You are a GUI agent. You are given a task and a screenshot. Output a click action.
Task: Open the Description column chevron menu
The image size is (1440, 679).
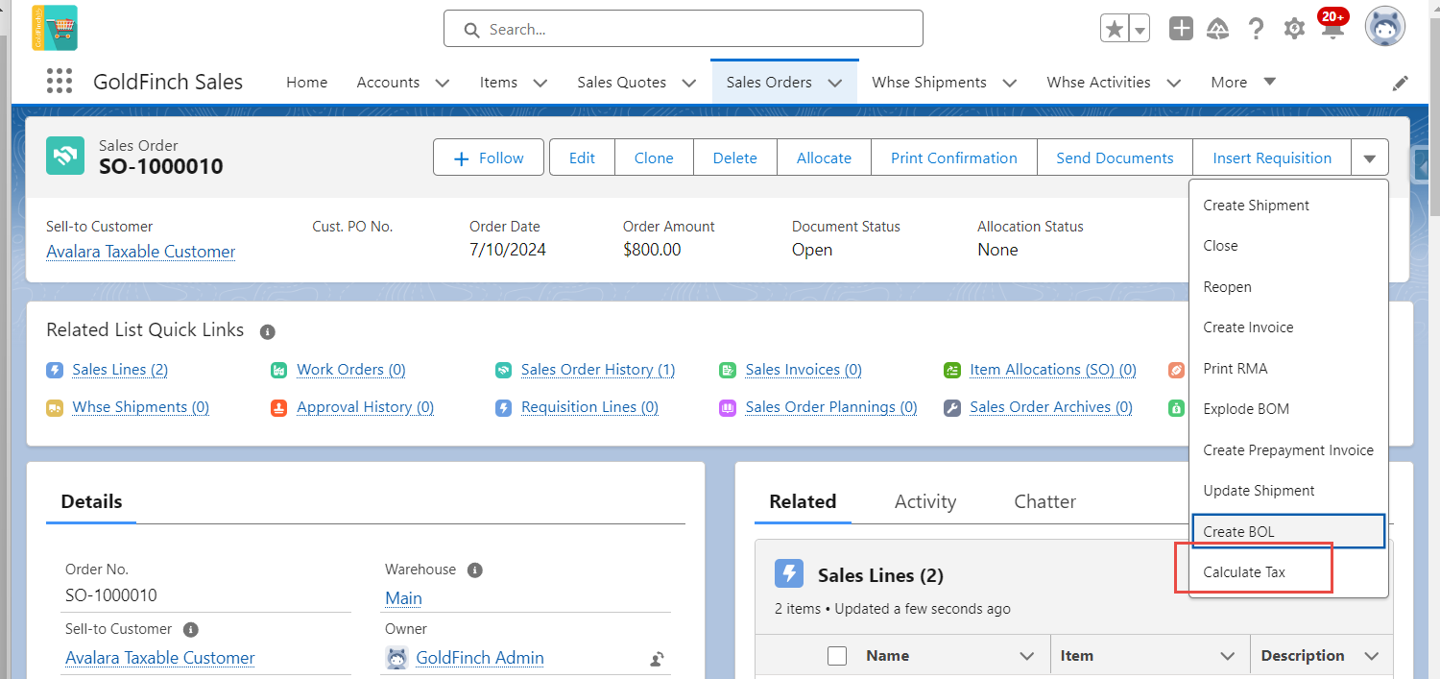[1371, 656]
